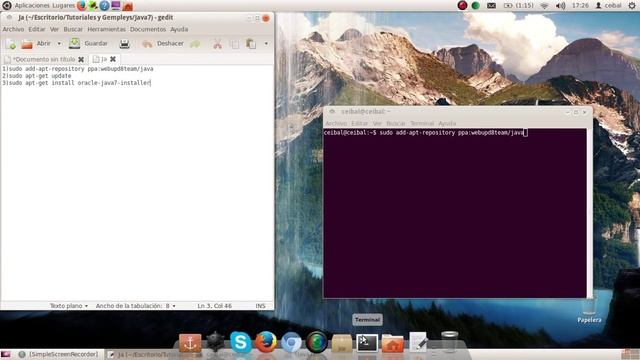Open gedit Ayuda menu

coord(179,29)
